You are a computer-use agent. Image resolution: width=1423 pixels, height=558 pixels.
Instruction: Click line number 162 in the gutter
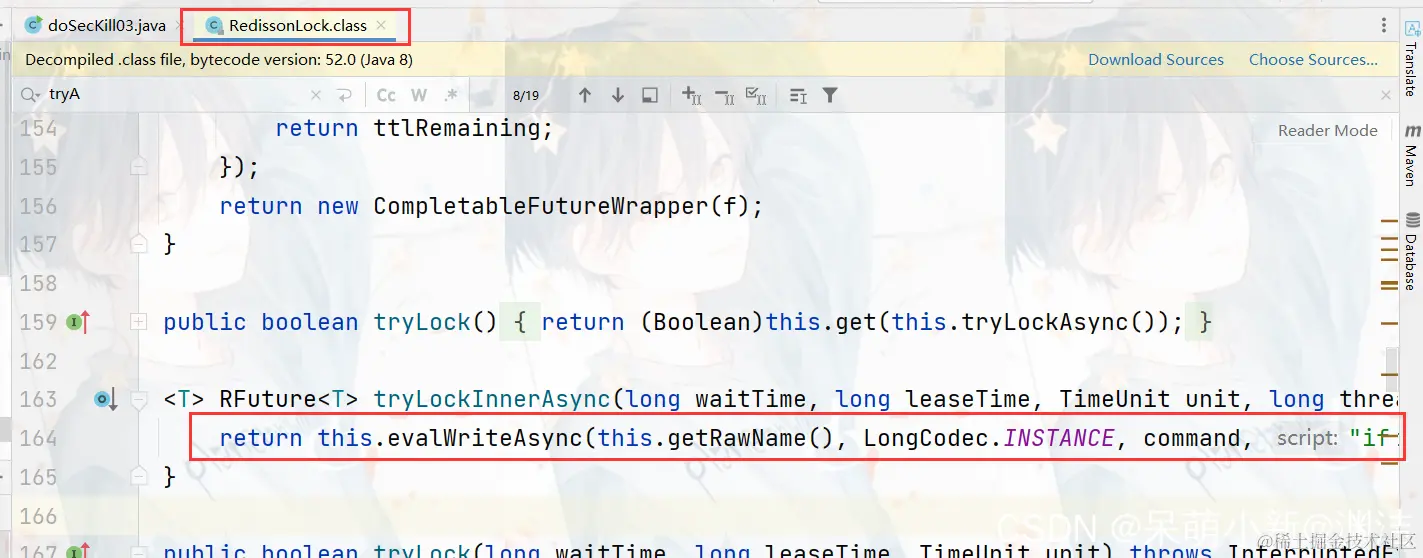click(39, 360)
